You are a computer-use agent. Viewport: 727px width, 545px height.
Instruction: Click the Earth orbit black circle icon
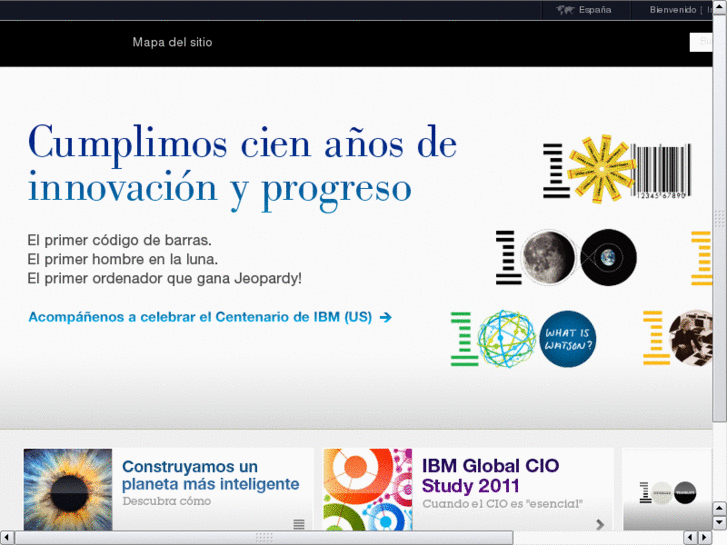[608, 257]
